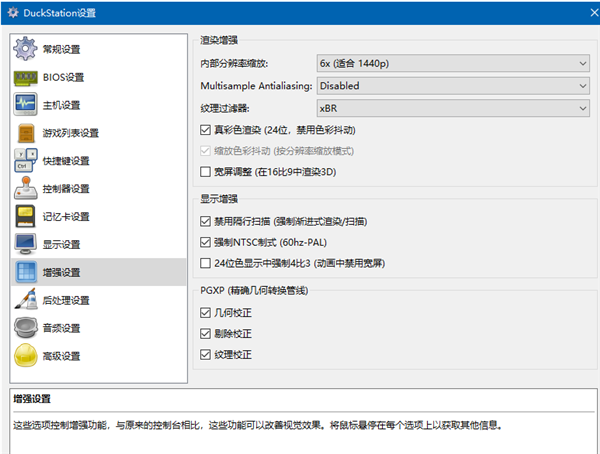This screenshot has height=454, width=600.
Task: Go to 后处理设置 page
Action: pyautogui.click(x=66, y=300)
